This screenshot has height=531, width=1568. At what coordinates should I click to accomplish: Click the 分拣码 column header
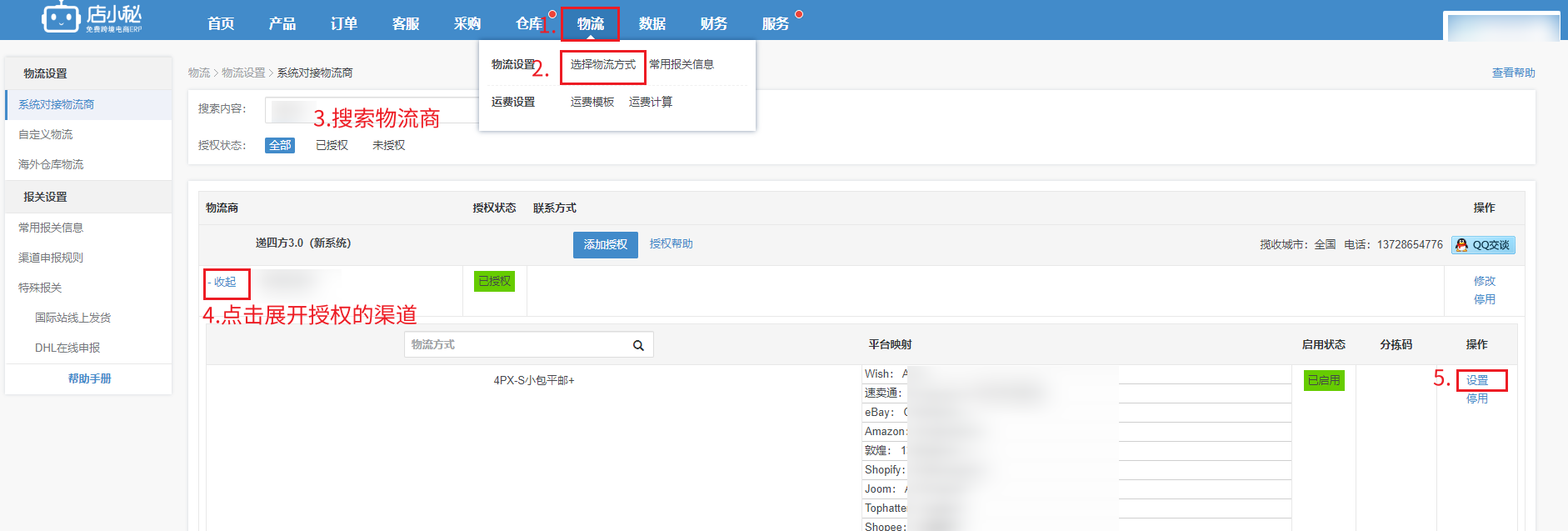click(x=1396, y=344)
